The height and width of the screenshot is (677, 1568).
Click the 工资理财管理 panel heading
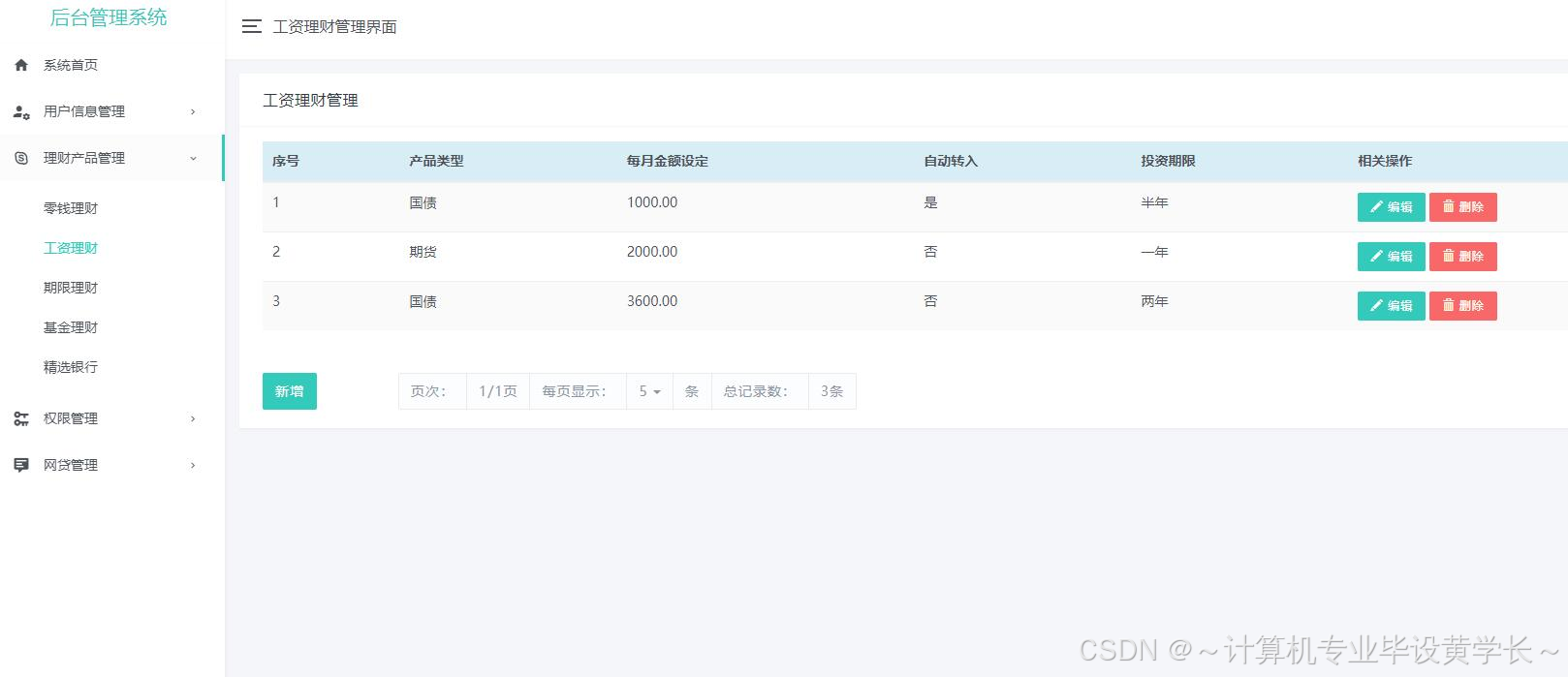pyautogui.click(x=310, y=101)
